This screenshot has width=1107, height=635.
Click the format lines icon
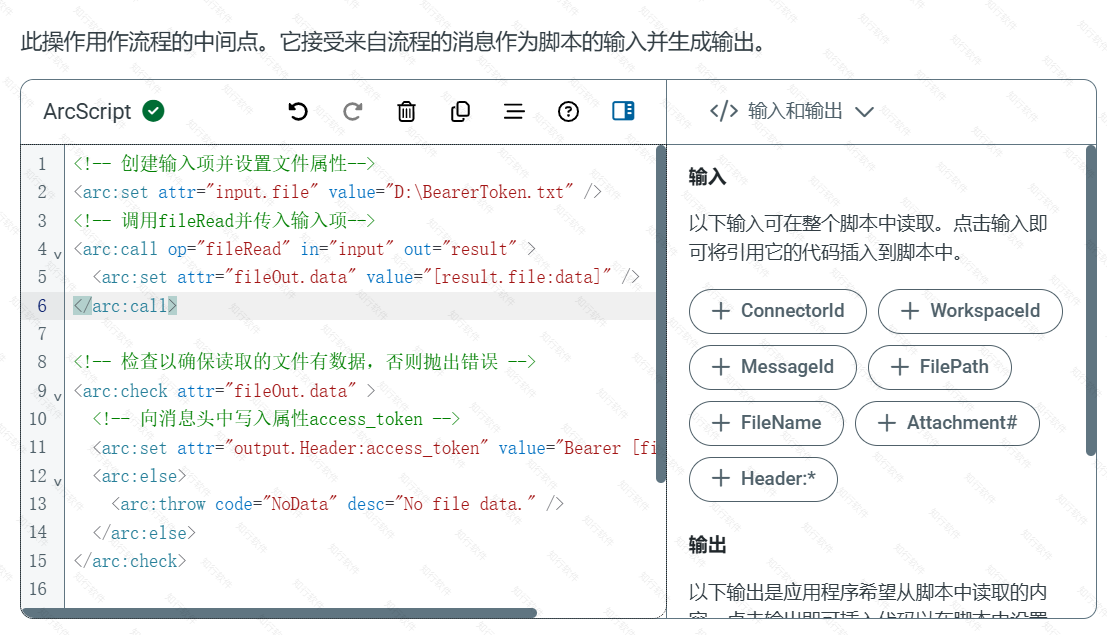[514, 111]
